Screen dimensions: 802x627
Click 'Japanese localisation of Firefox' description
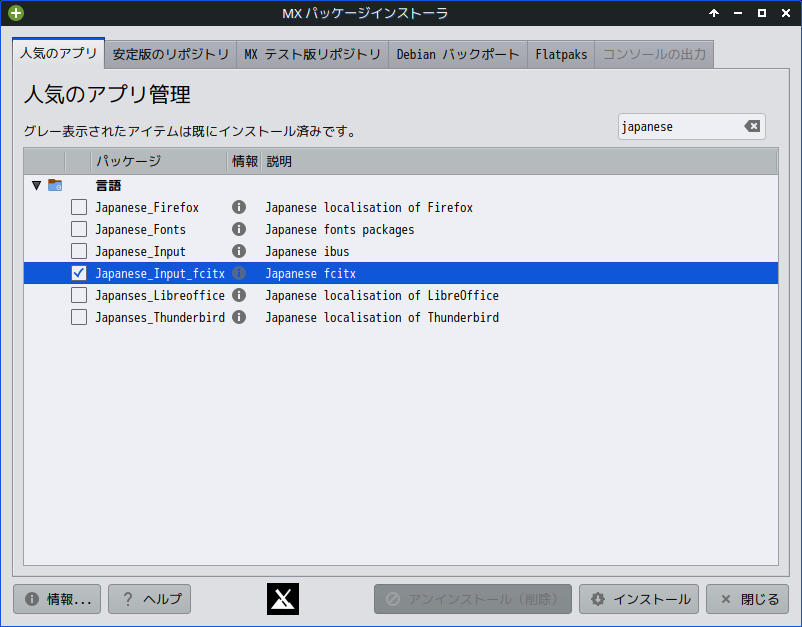click(x=369, y=208)
